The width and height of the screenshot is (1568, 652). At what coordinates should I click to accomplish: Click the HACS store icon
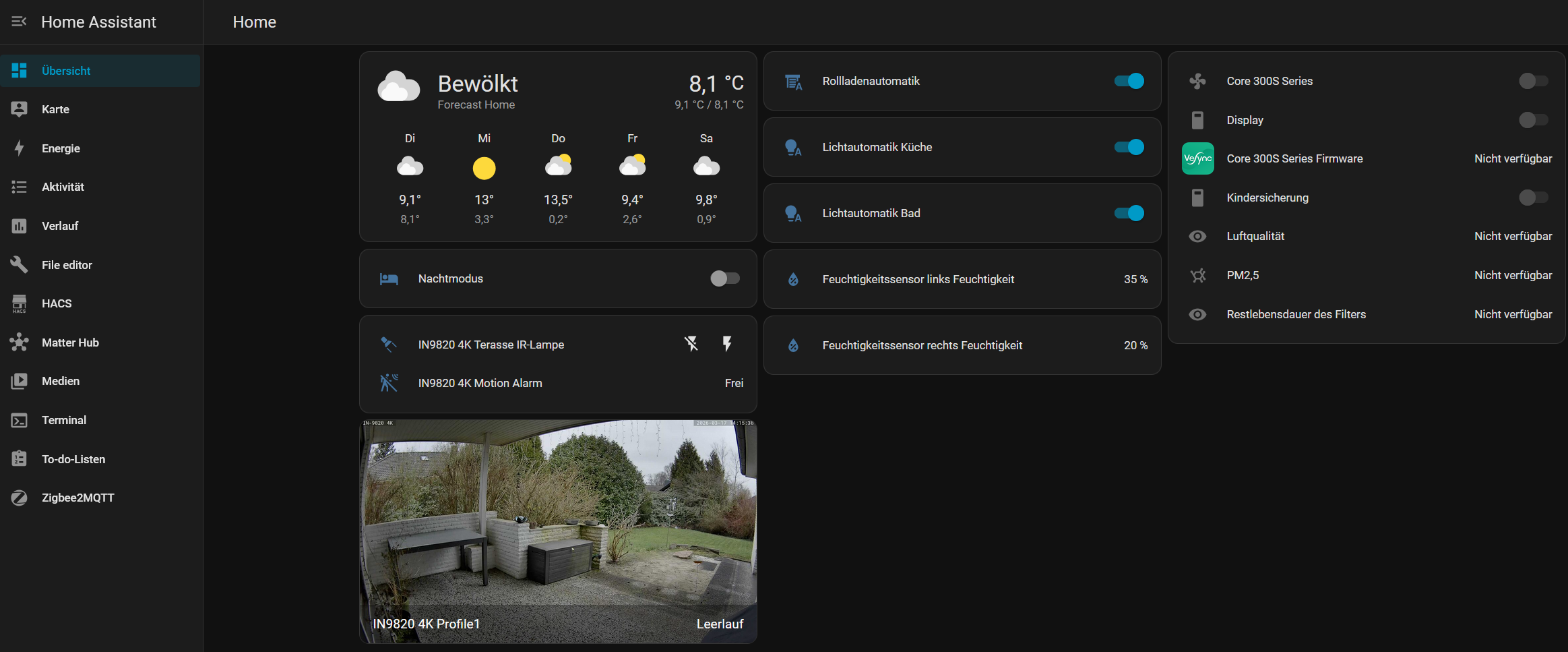[19, 303]
